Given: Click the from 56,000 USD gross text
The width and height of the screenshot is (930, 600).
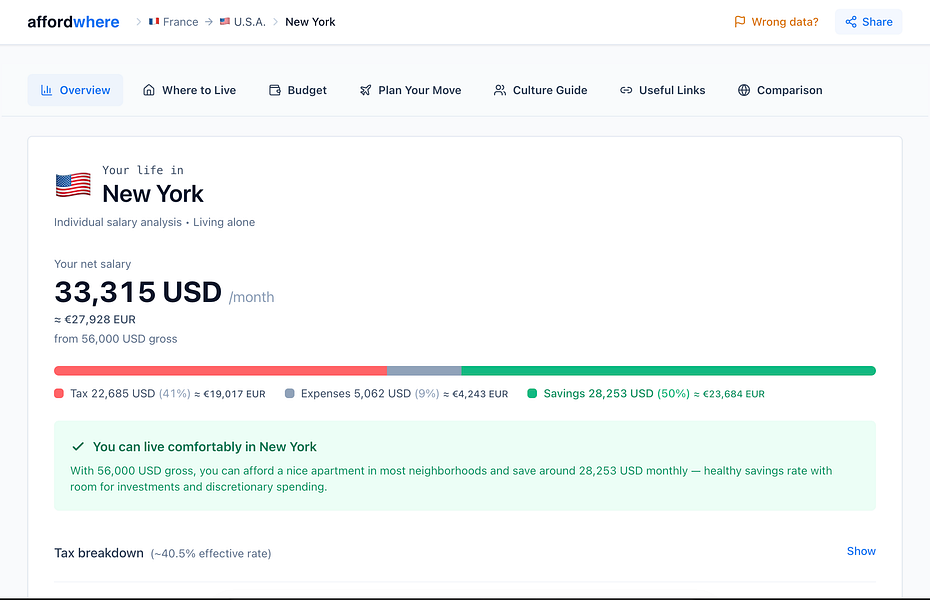Looking at the screenshot, I should pyautogui.click(x=116, y=339).
